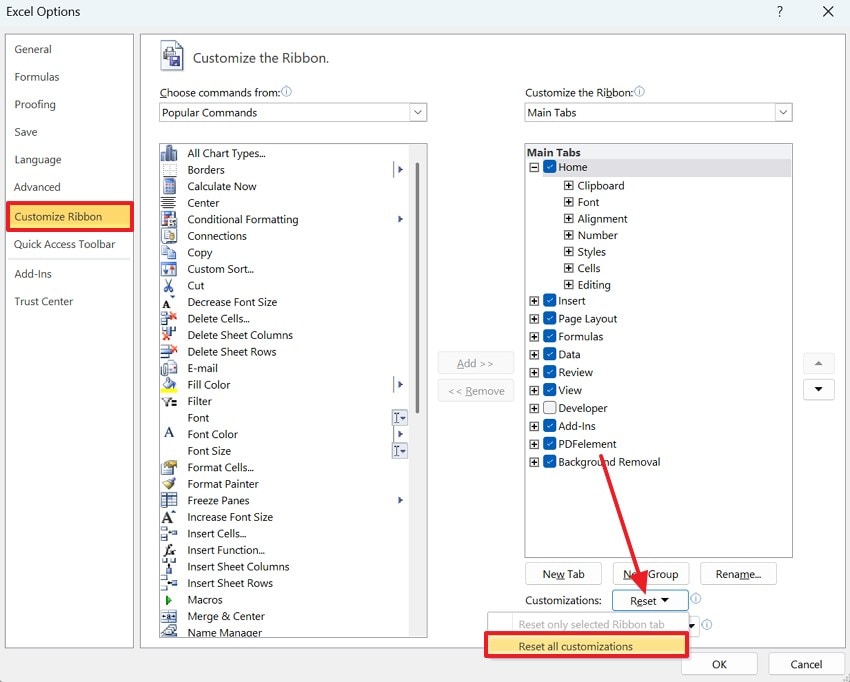Click the Move Up arrow button
Viewport: 850px width, 682px height.
tap(819, 363)
